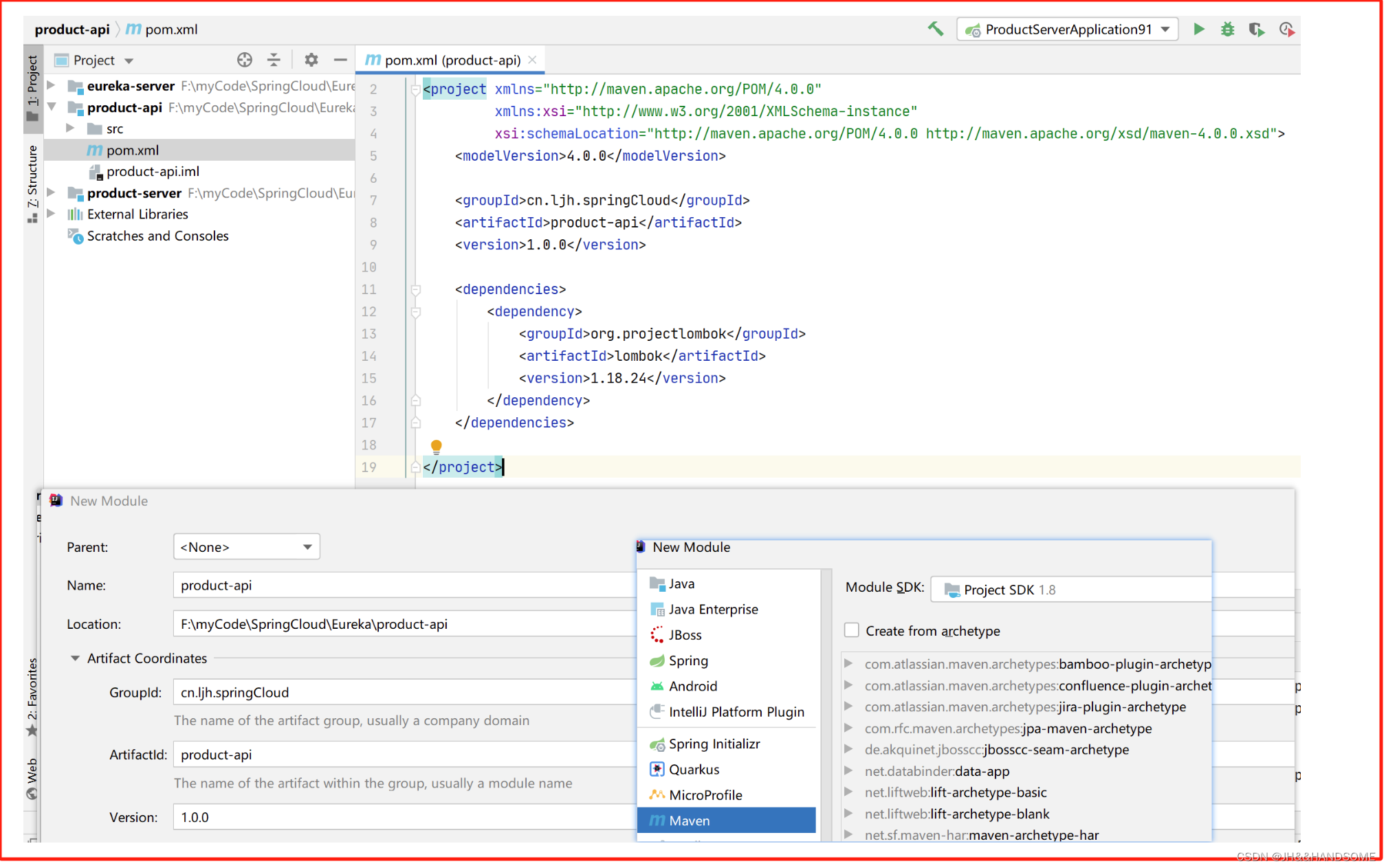Expand External Libraries node
The height and width of the screenshot is (868, 1386).
(x=52, y=214)
